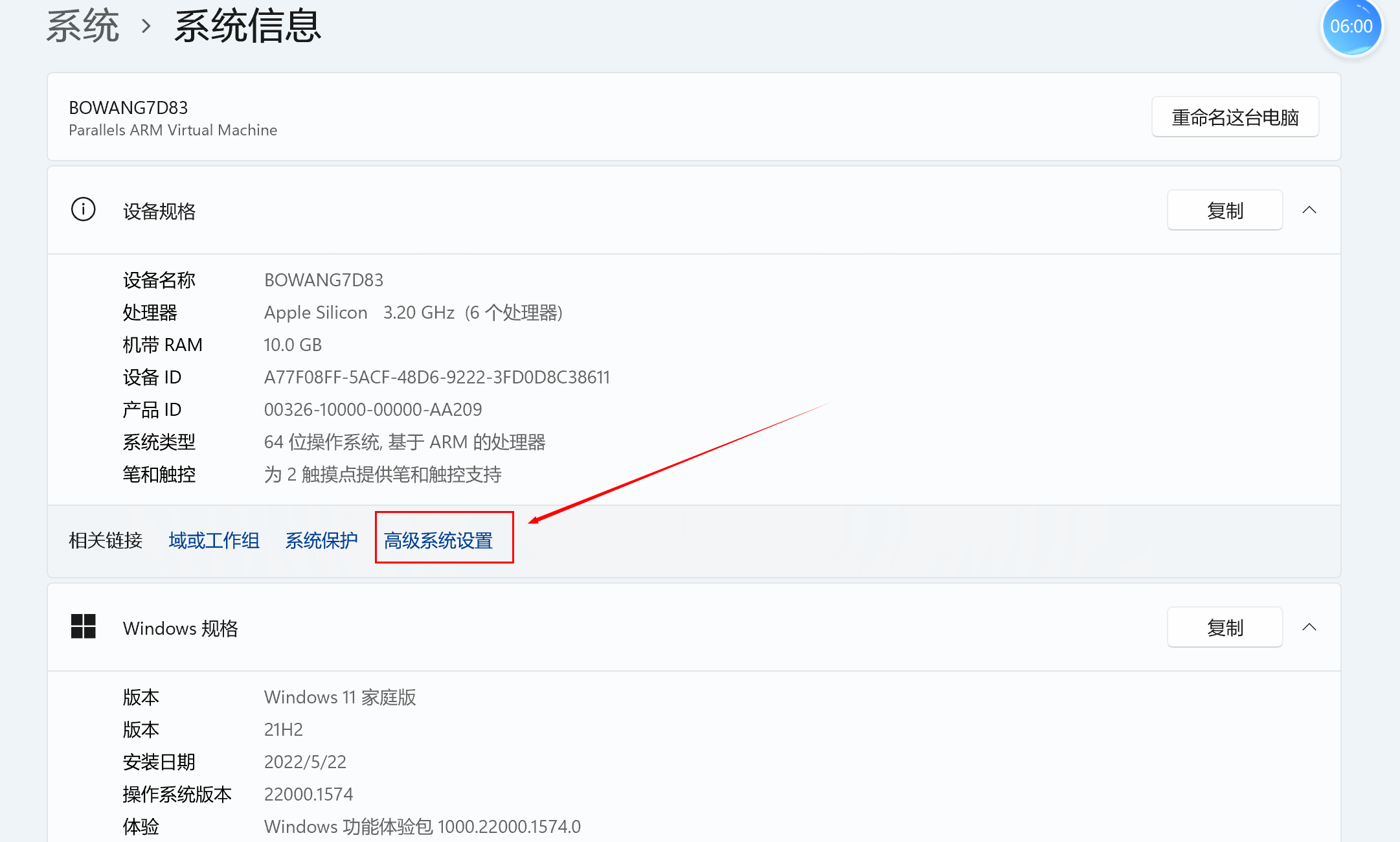Click the breadcrumb chevron after 系统
This screenshot has height=842, width=1400.
click(x=146, y=27)
